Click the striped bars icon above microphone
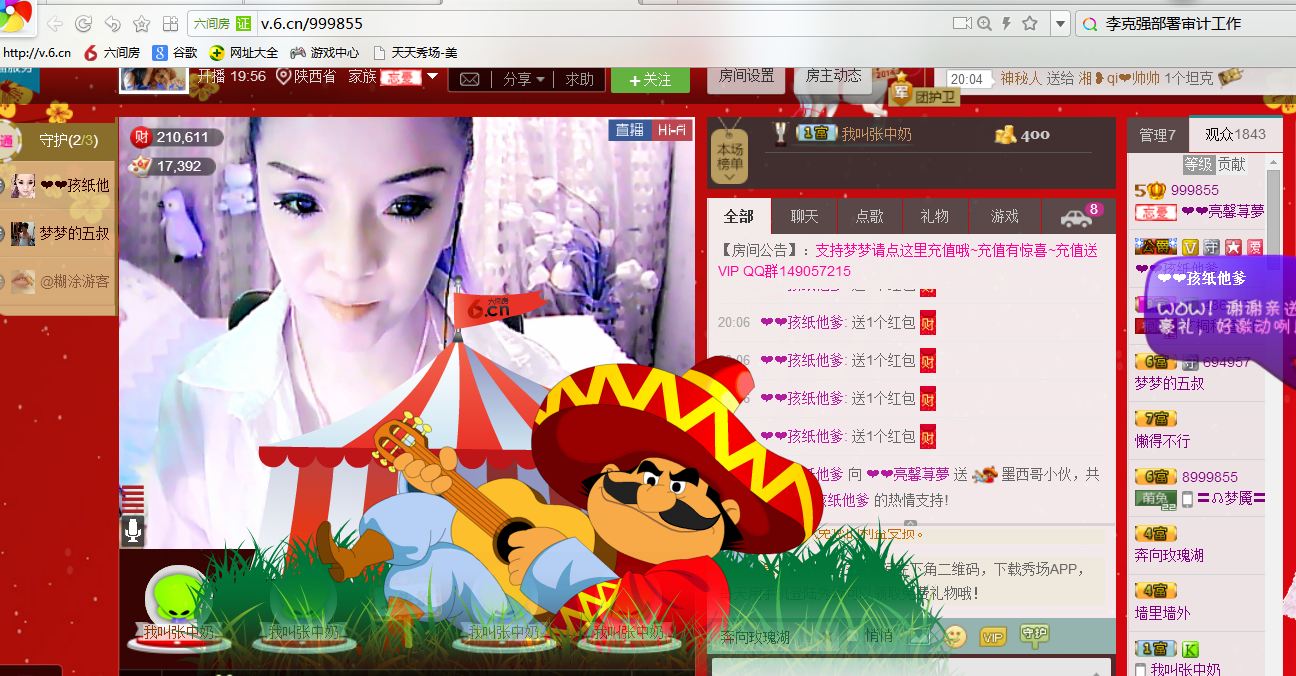1296x676 pixels. point(132,500)
